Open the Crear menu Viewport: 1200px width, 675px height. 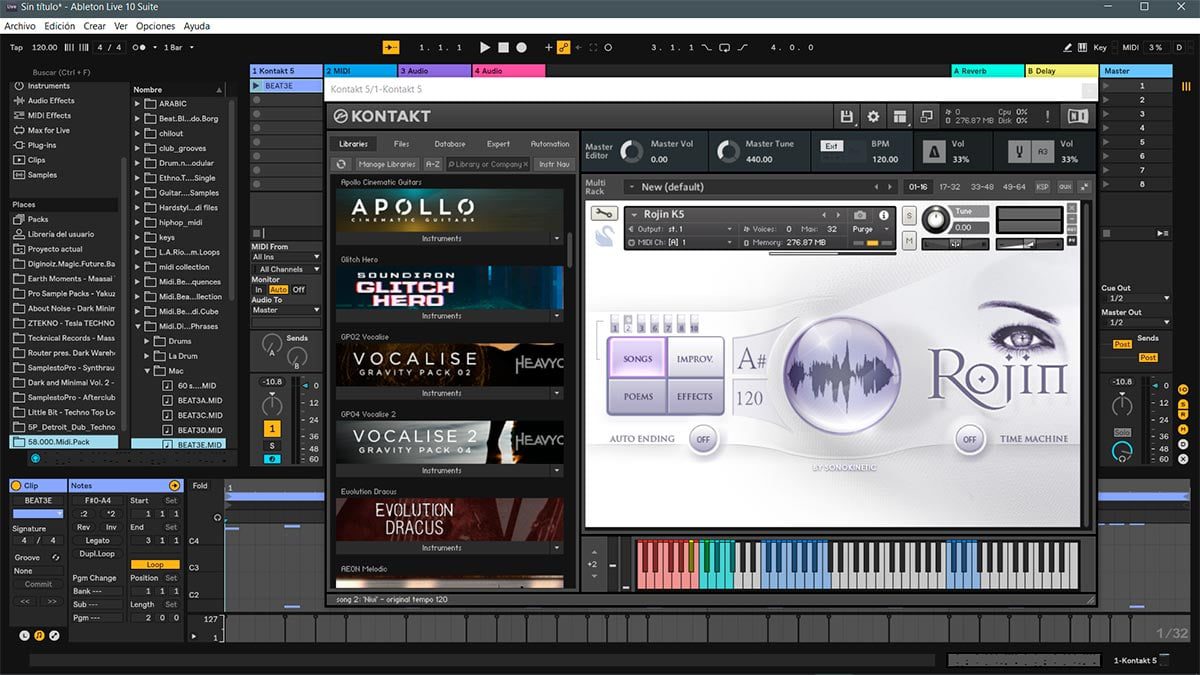point(95,26)
